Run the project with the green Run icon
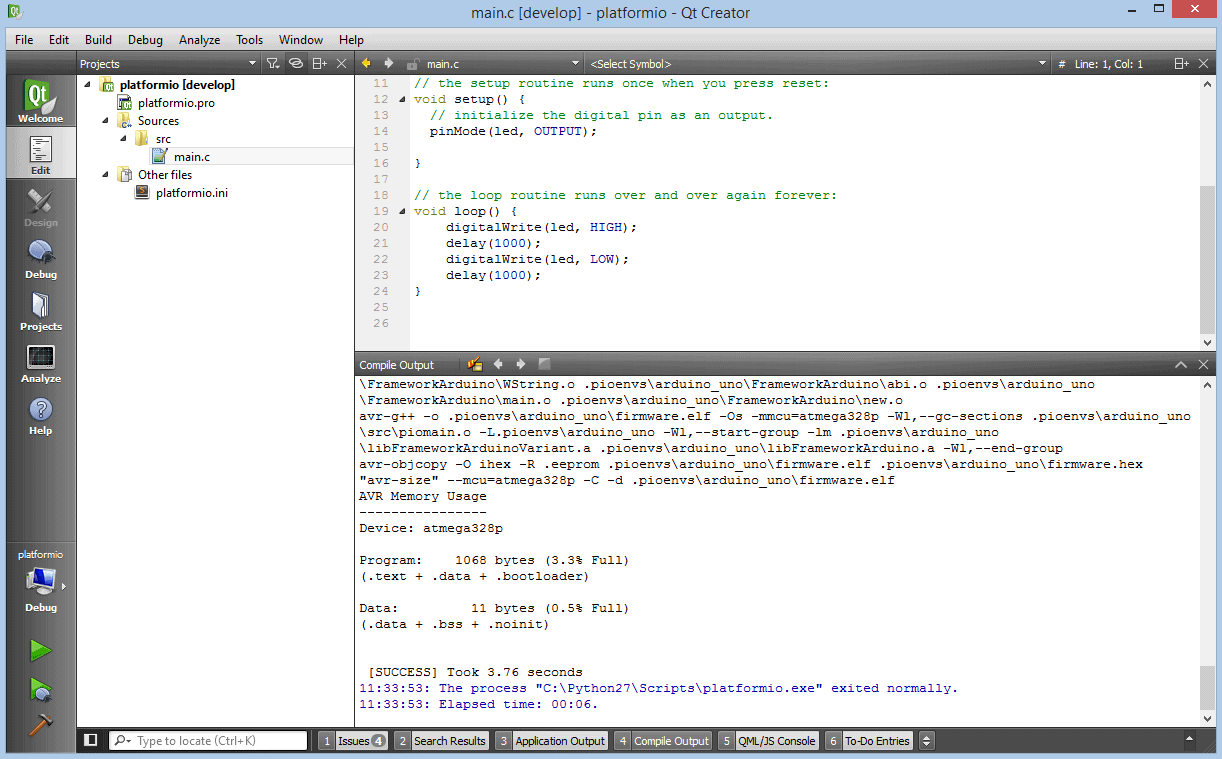1222x759 pixels. click(40, 651)
